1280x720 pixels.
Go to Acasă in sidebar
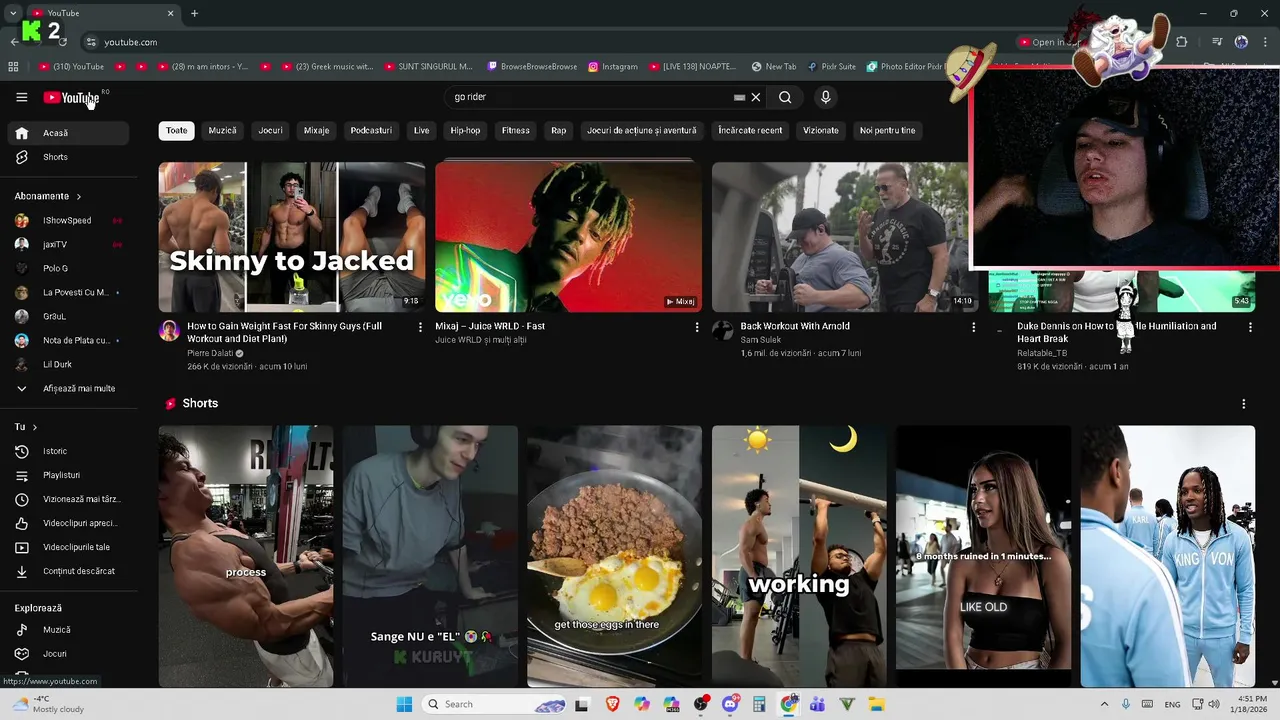coord(69,133)
